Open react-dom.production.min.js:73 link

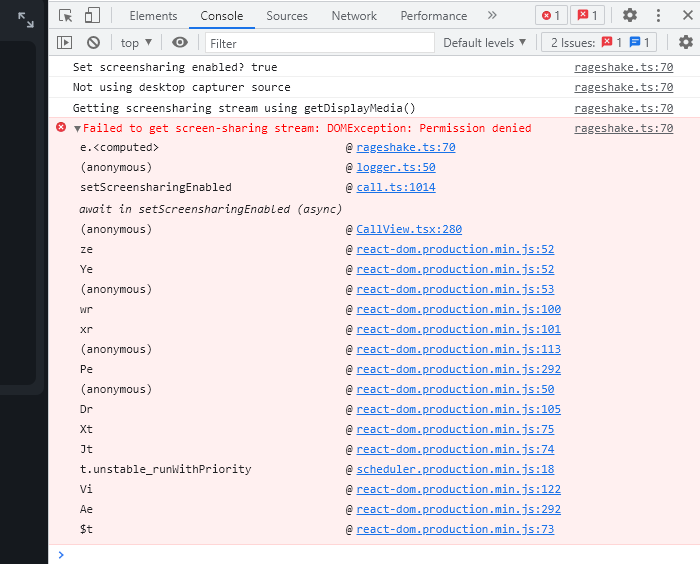455,530
